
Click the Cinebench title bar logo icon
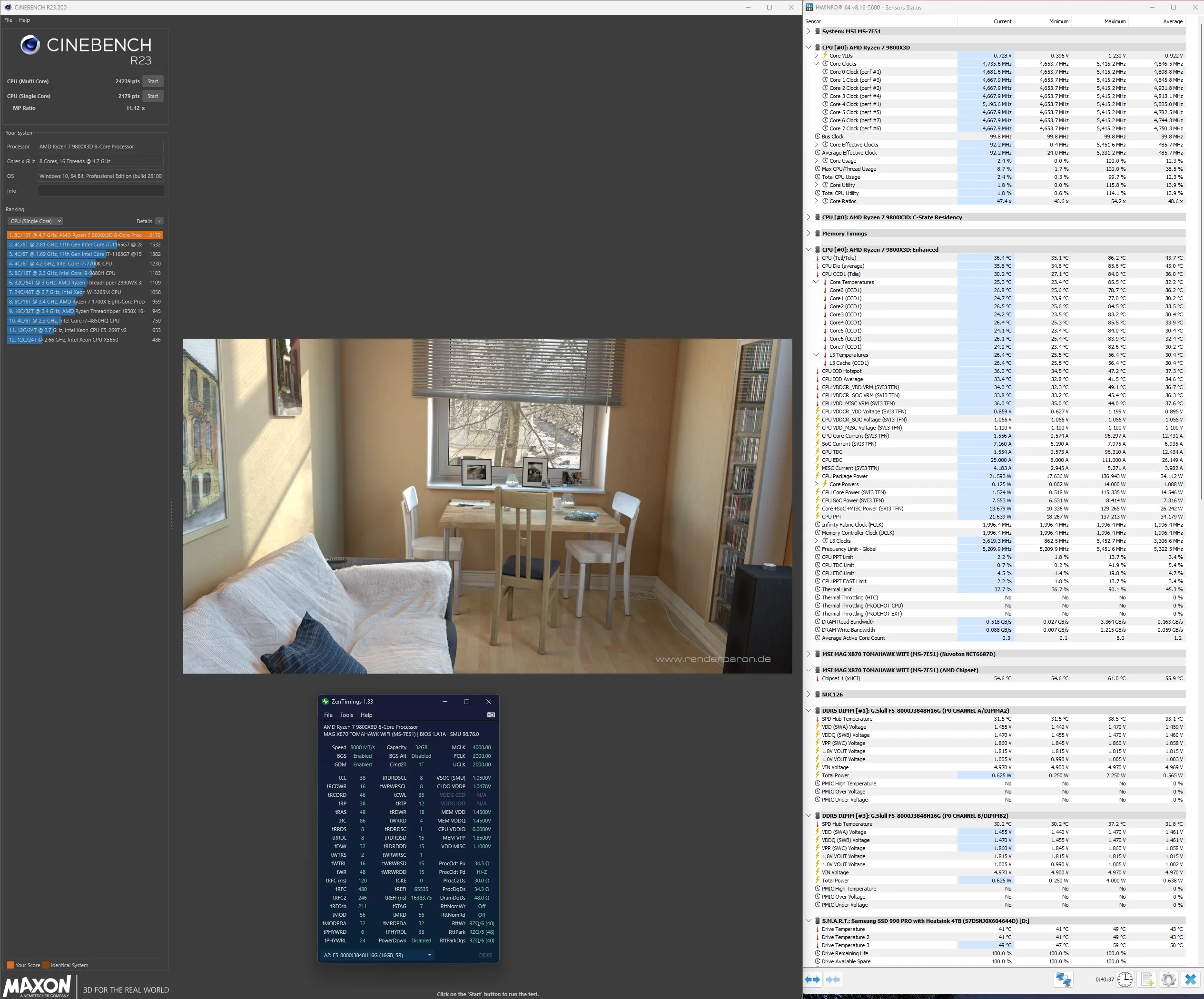[x=8, y=8]
